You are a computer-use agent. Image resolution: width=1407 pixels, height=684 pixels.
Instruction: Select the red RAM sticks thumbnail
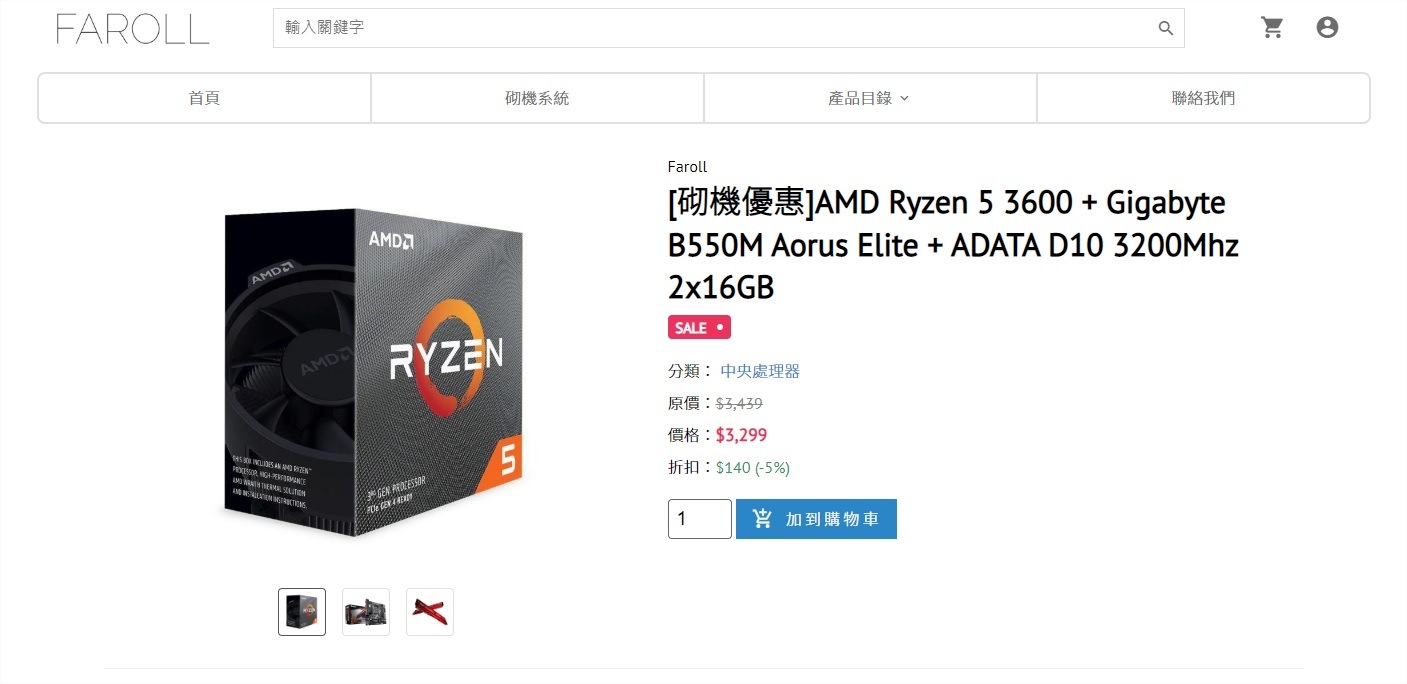(430, 612)
